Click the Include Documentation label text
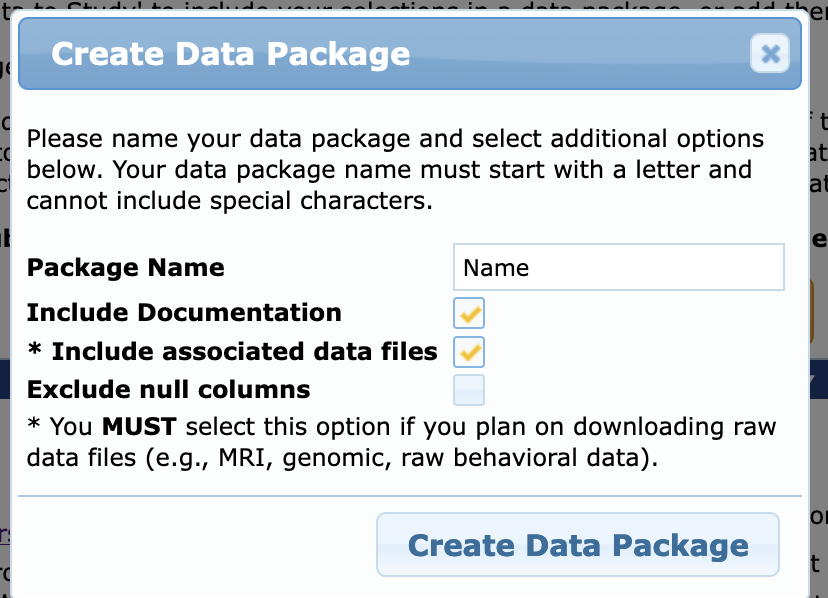The image size is (828, 598). [184, 312]
